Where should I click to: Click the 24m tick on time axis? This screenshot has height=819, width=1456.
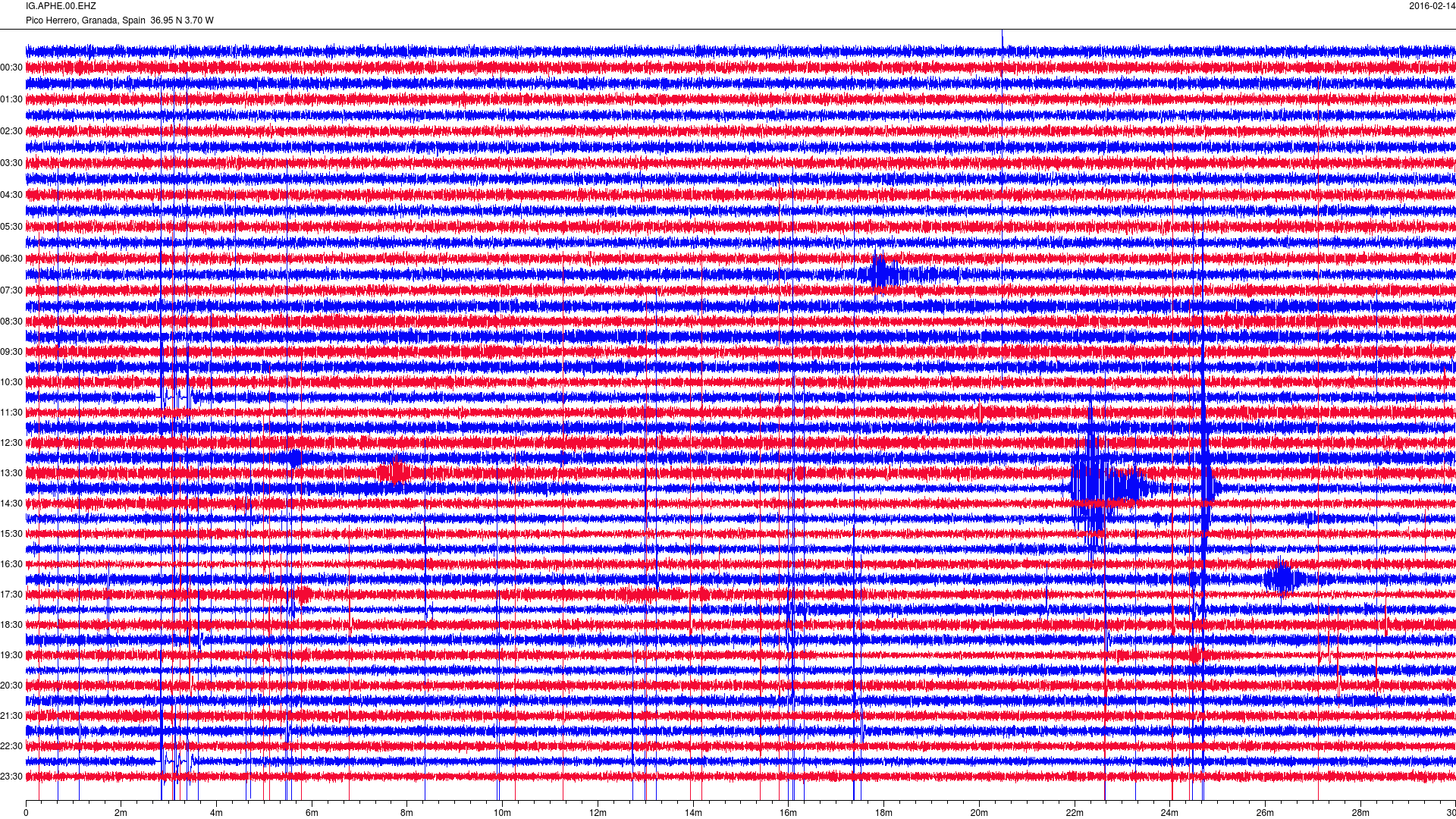coord(1169,813)
